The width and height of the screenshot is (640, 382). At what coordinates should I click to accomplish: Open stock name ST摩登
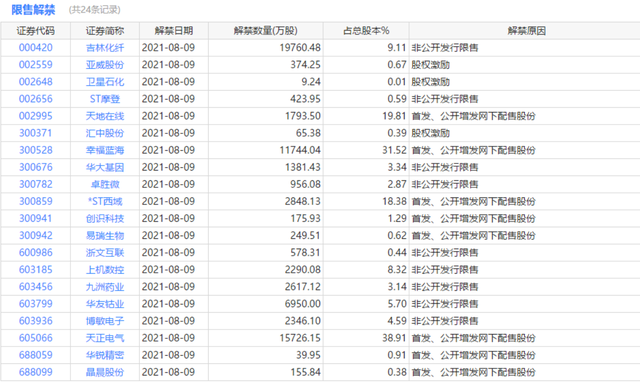(105, 99)
